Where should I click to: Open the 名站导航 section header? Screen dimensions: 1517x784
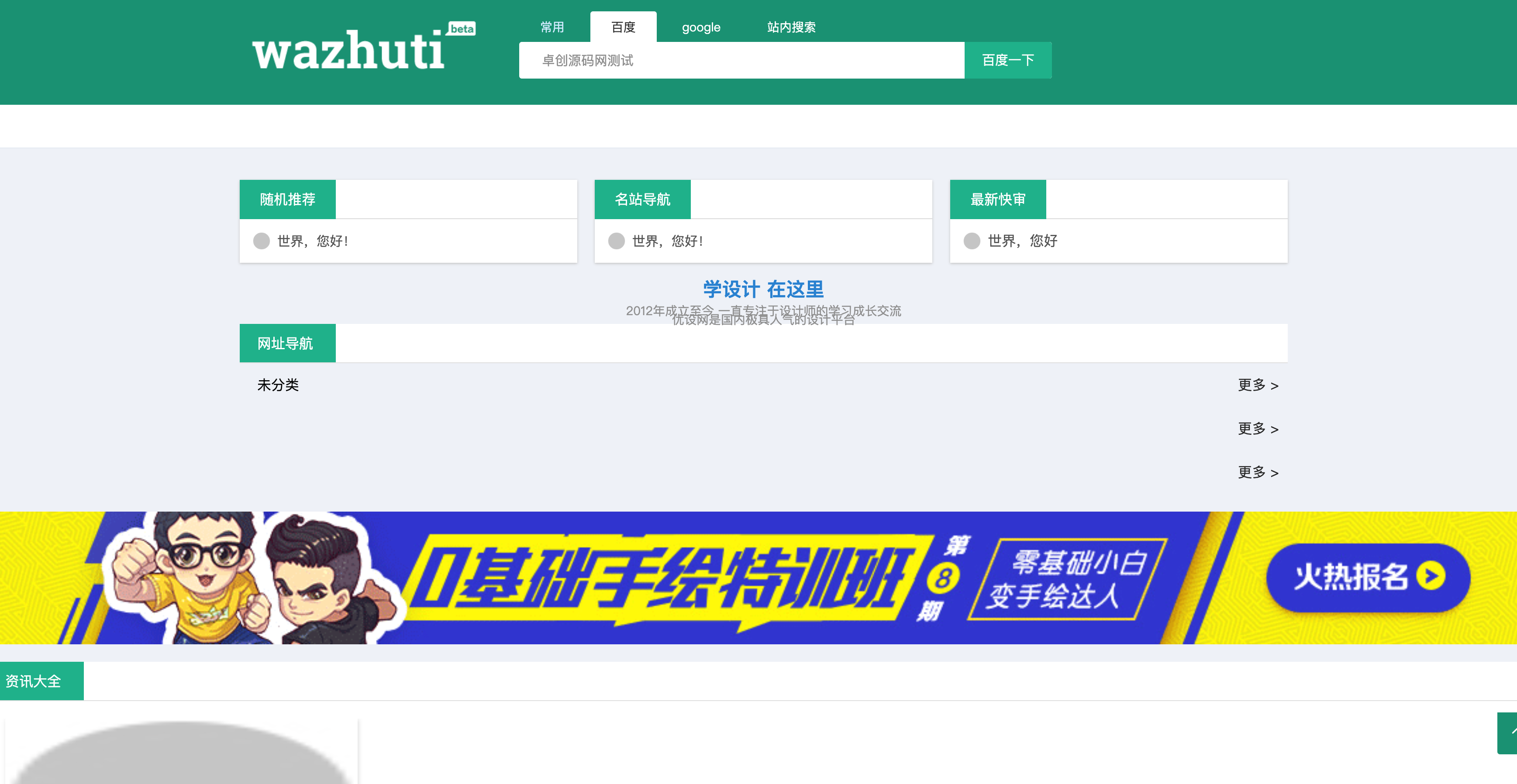point(642,199)
